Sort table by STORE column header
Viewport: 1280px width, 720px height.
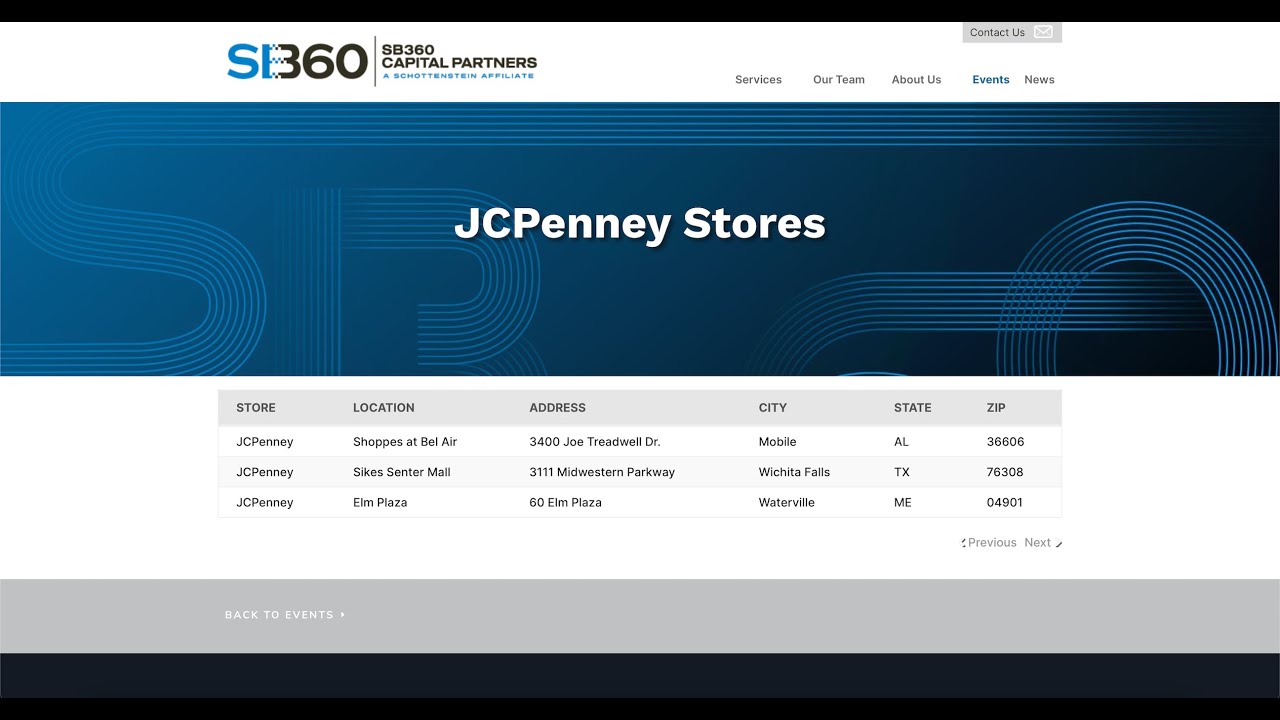click(x=256, y=407)
